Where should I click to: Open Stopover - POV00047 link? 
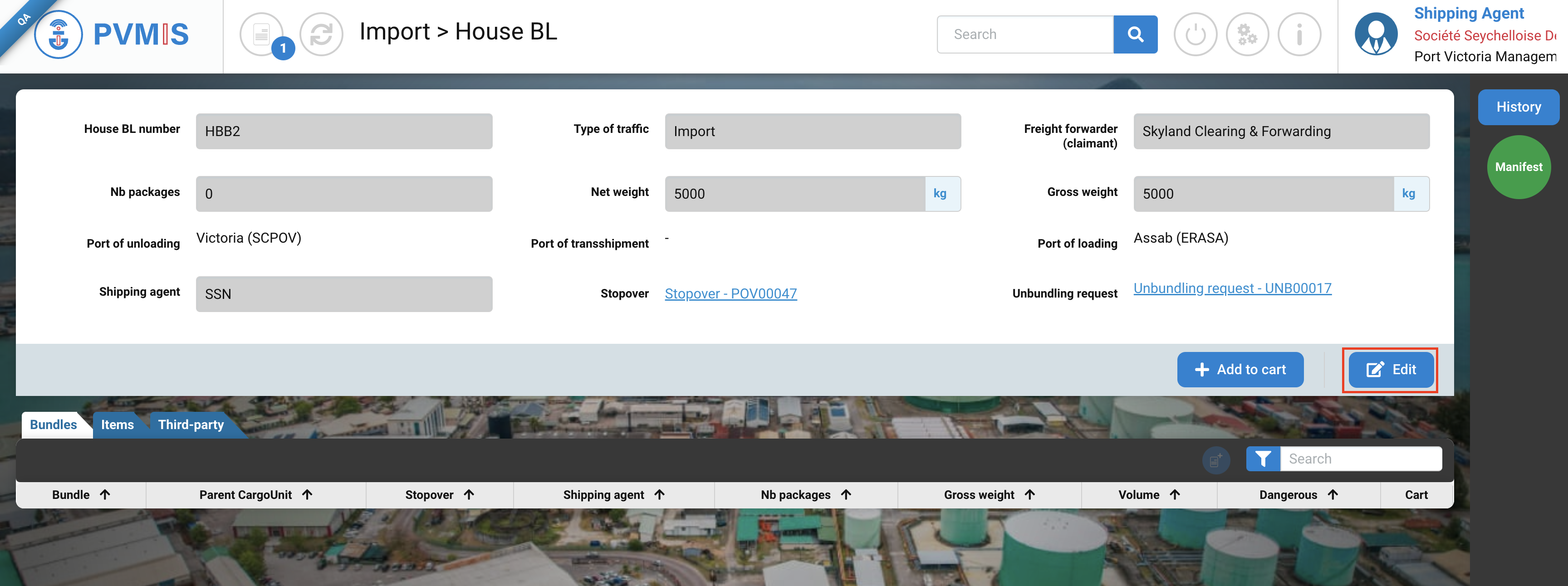point(730,294)
